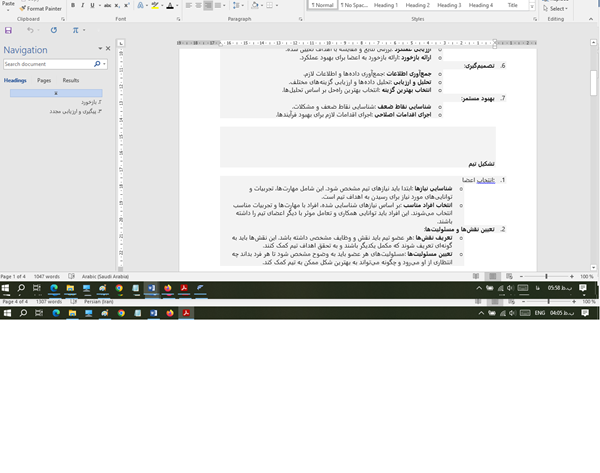Open the Windows Start menu
The image size is (600, 473).
pos(6,313)
